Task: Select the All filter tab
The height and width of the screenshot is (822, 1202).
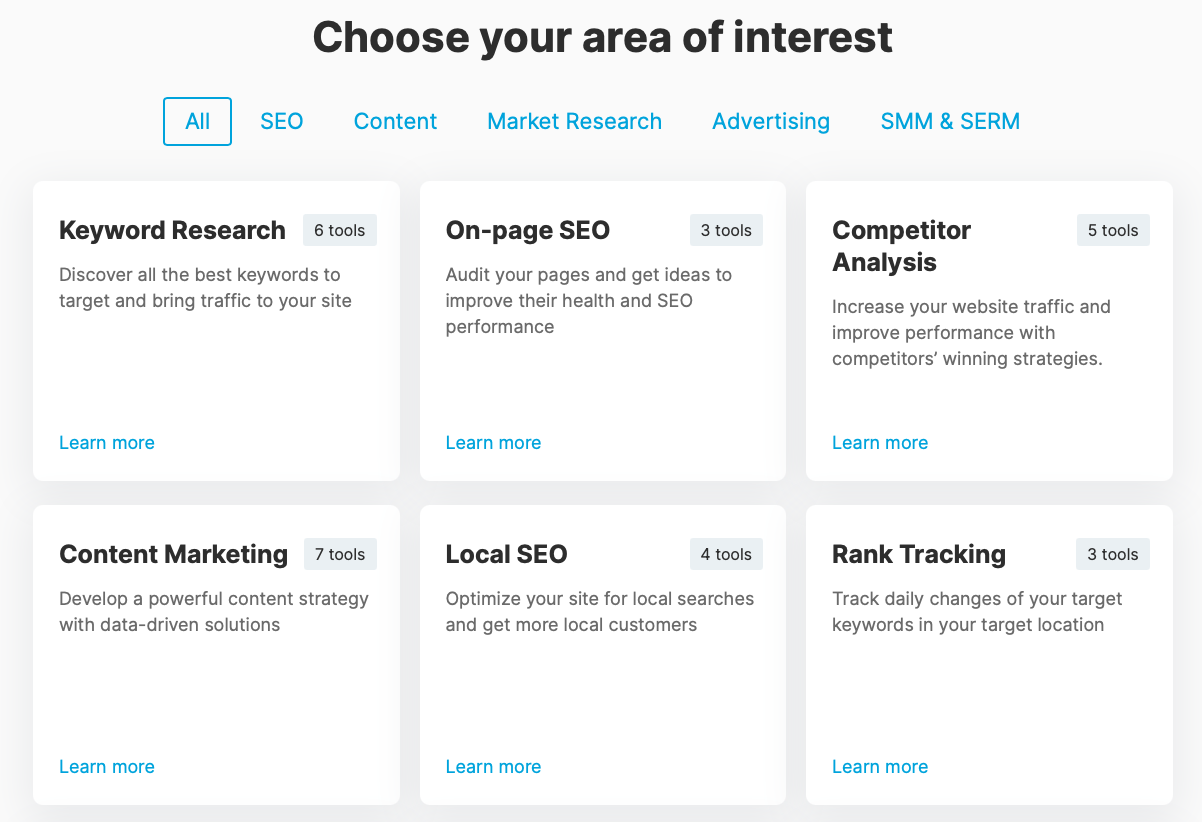Action: [197, 121]
